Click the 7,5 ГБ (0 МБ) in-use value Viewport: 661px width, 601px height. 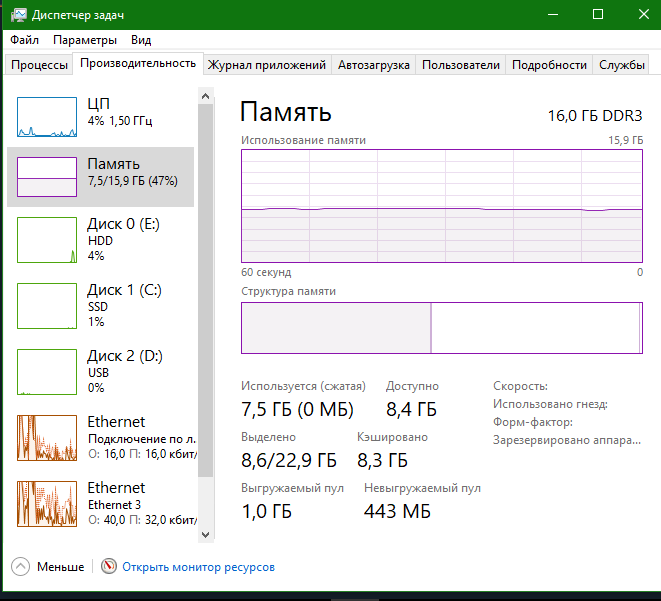pyautogui.click(x=297, y=409)
